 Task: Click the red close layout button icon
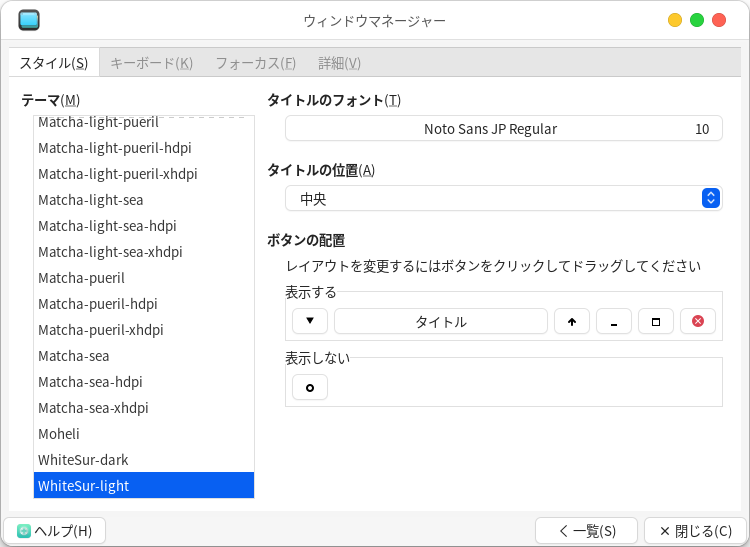[698, 321]
